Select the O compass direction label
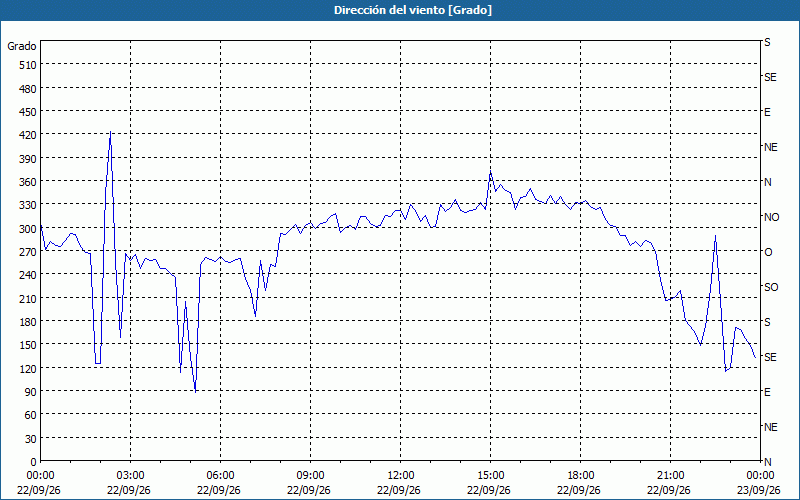 pos(768,252)
